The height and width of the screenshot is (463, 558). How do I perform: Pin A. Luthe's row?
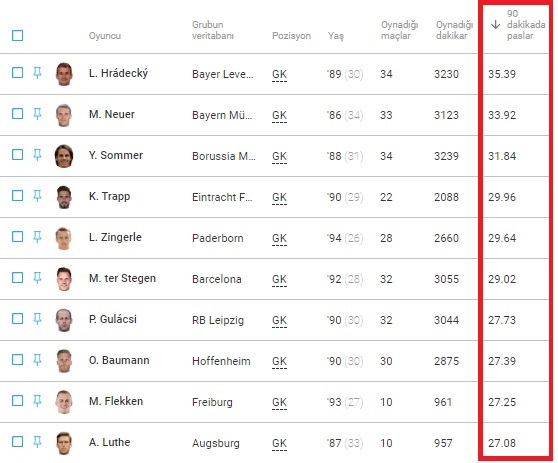[x=37, y=442]
